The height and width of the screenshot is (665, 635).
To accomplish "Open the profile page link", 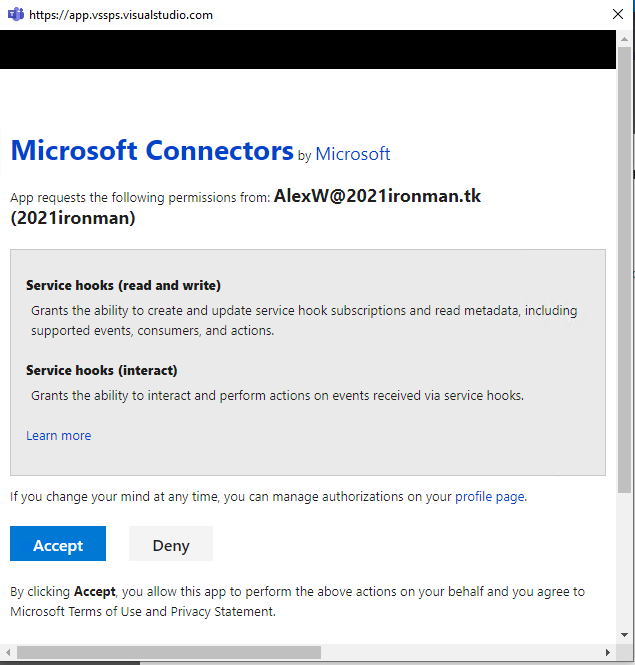I will (x=490, y=496).
